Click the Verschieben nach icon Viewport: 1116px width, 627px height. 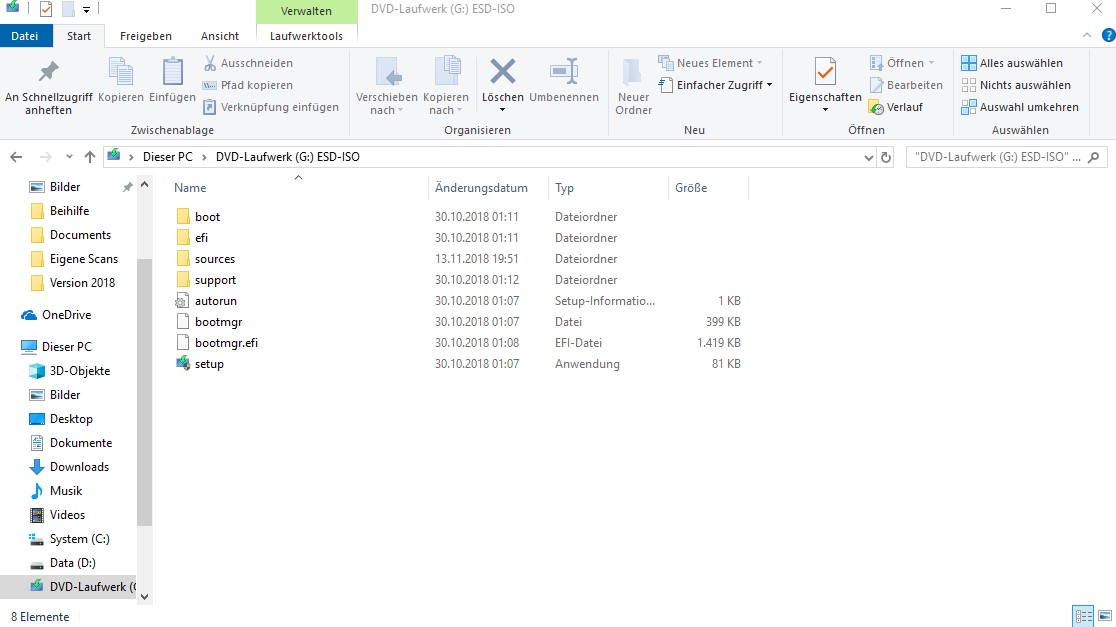click(x=387, y=71)
